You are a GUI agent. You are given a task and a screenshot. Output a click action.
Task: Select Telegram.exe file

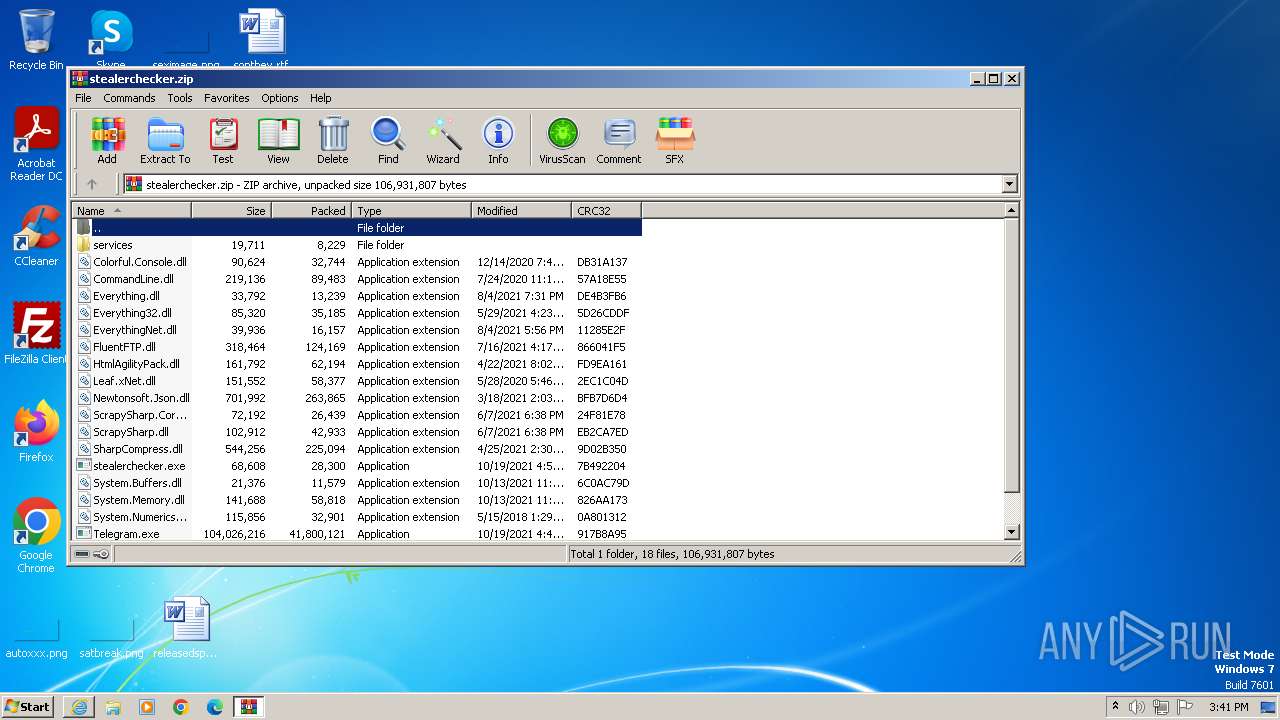click(x=356, y=534)
